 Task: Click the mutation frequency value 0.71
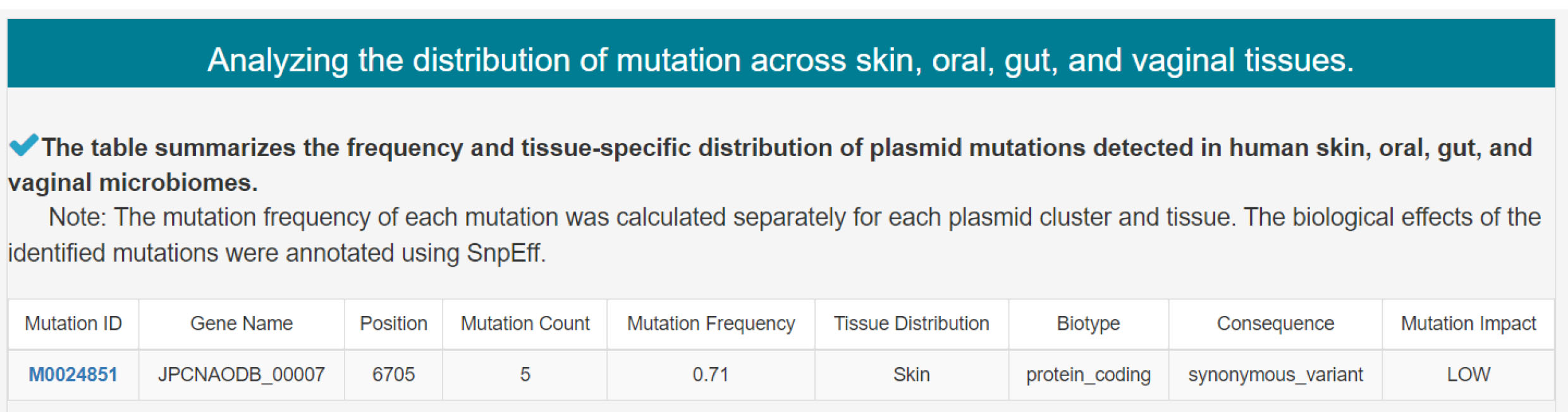(x=711, y=375)
